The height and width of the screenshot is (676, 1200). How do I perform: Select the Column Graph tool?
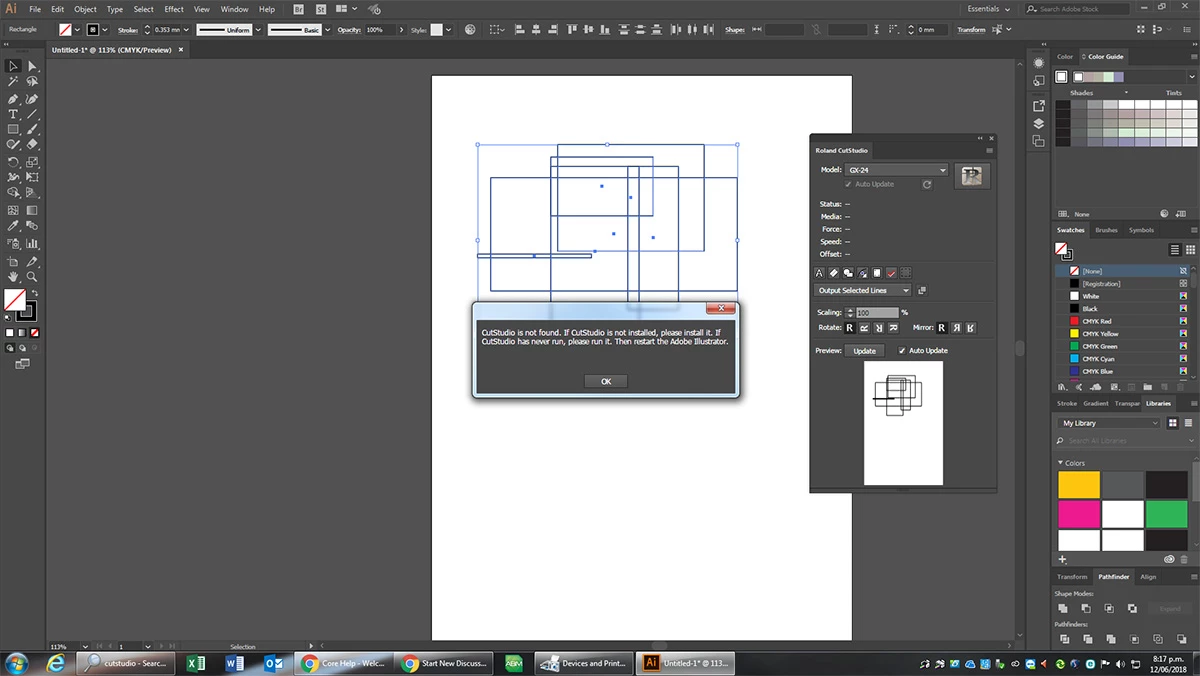pyautogui.click(x=32, y=243)
